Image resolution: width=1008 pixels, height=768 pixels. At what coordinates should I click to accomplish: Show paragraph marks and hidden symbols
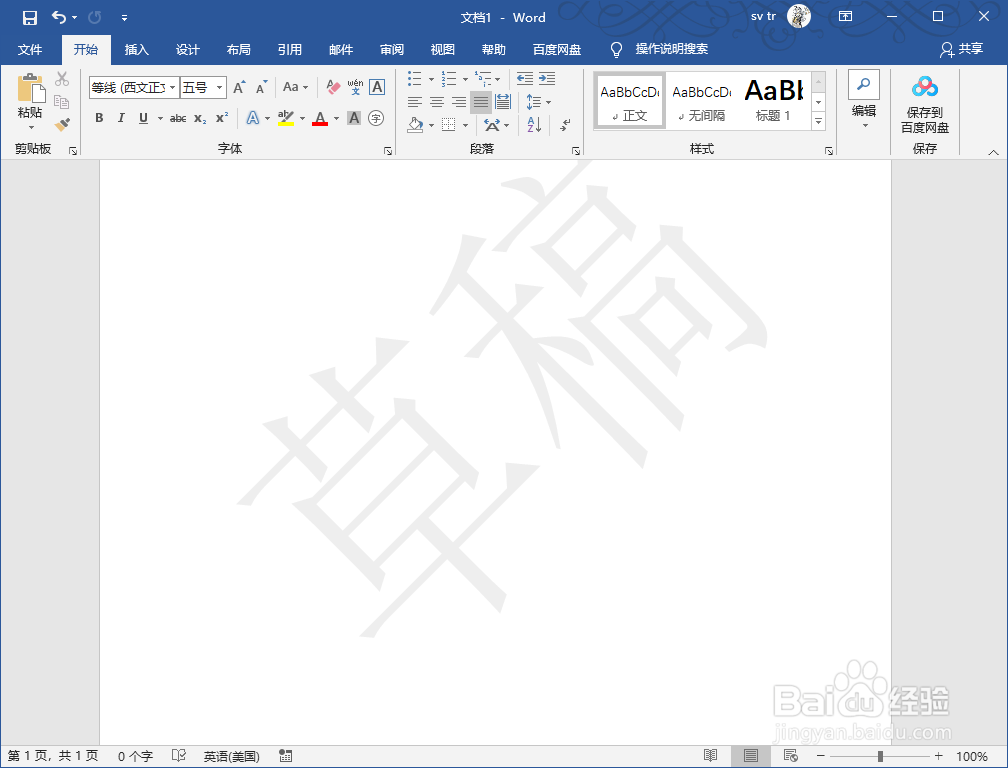[x=565, y=125]
